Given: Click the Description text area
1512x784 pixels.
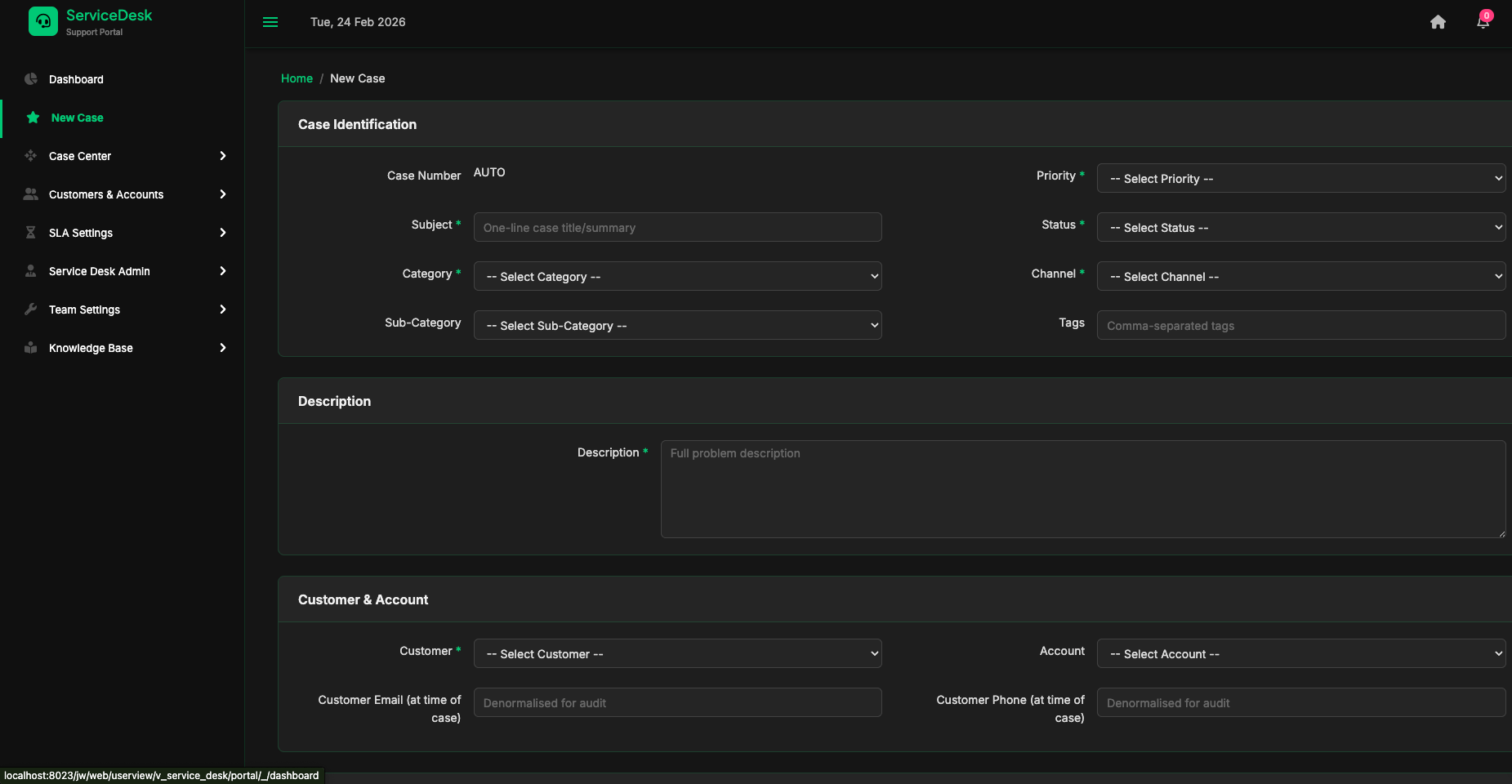Looking at the screenshot, I should (1082, 489).
